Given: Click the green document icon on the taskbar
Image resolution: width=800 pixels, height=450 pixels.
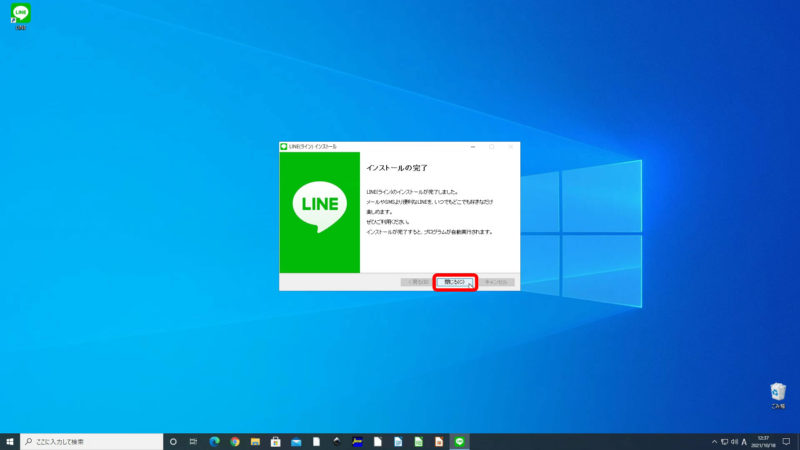Looking at the screenshot, I should [418, 441].
